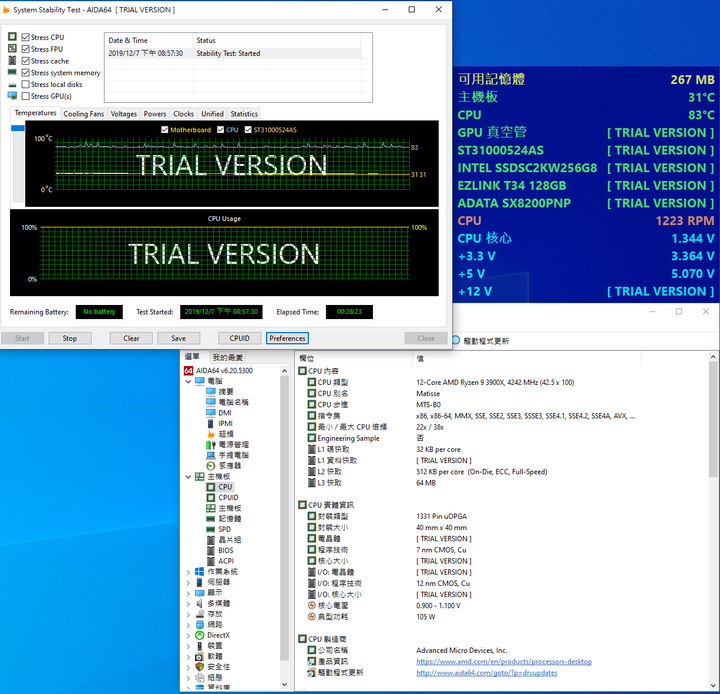Image resolution: width=720 pixels, height=694 pixels.
Task: Click the 安全性 shield icon
Action: [199, 666]
